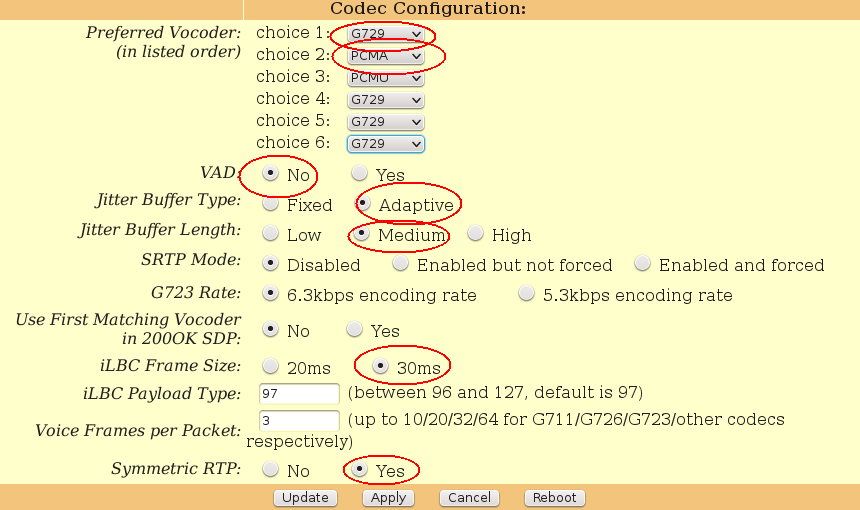Pick 5.3kbps encoding rate for G723
This screenshot has width=860, height=510.
pos(526,294)
